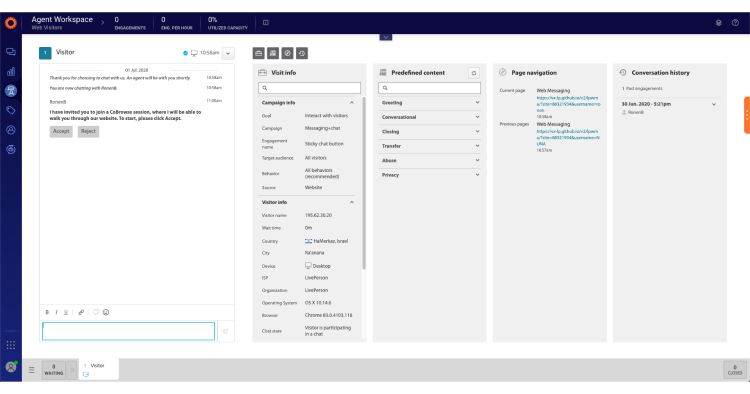Viewport: 750px width, 394px height.
Task: Click the visitor number 1 badge
Action: 45,53
